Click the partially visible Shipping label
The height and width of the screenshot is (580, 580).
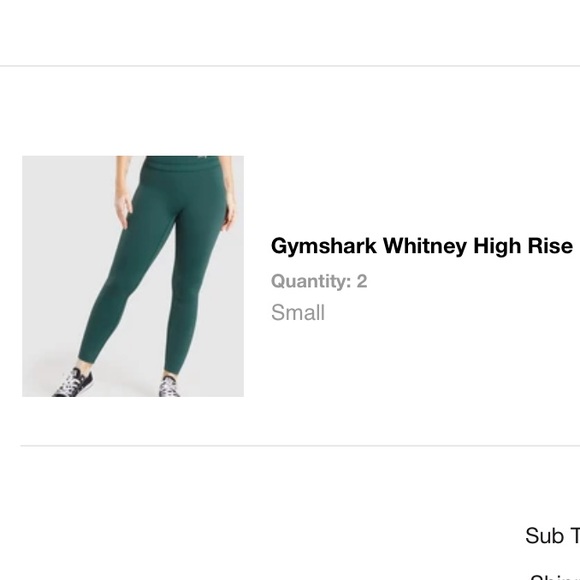tap(555, 577)
